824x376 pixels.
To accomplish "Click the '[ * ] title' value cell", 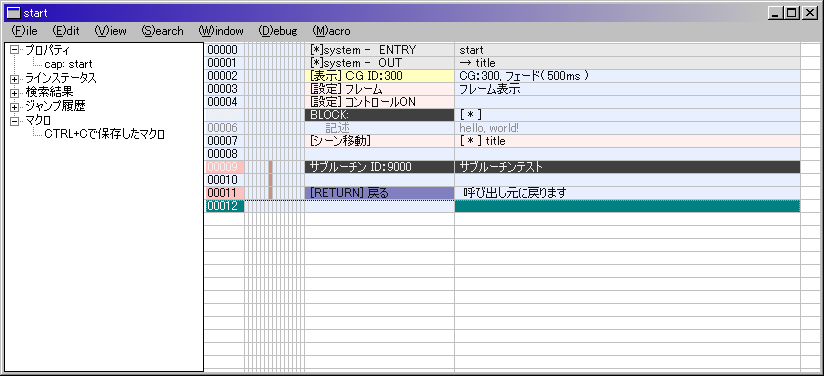I will (x=627, y=141).
